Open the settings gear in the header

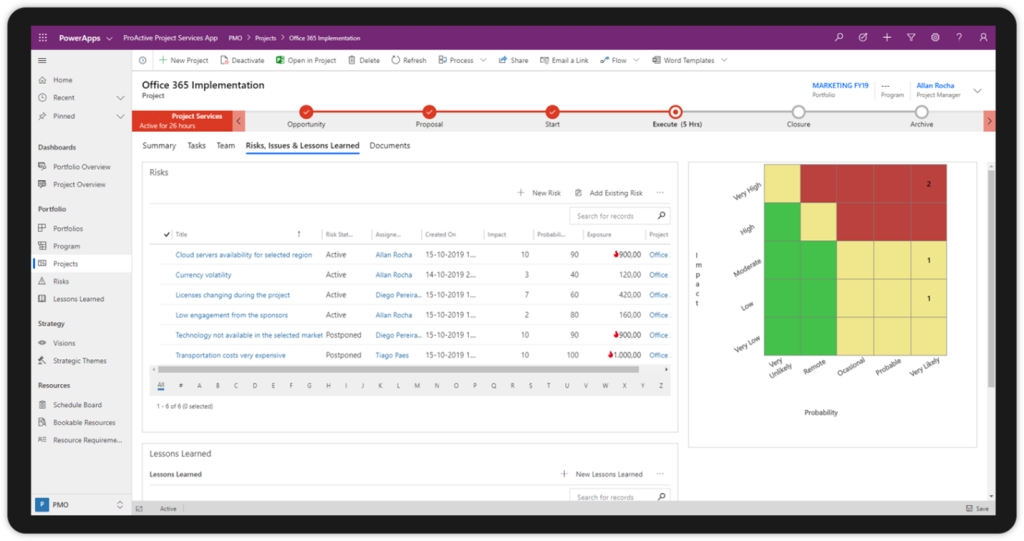tap(935, 38)
